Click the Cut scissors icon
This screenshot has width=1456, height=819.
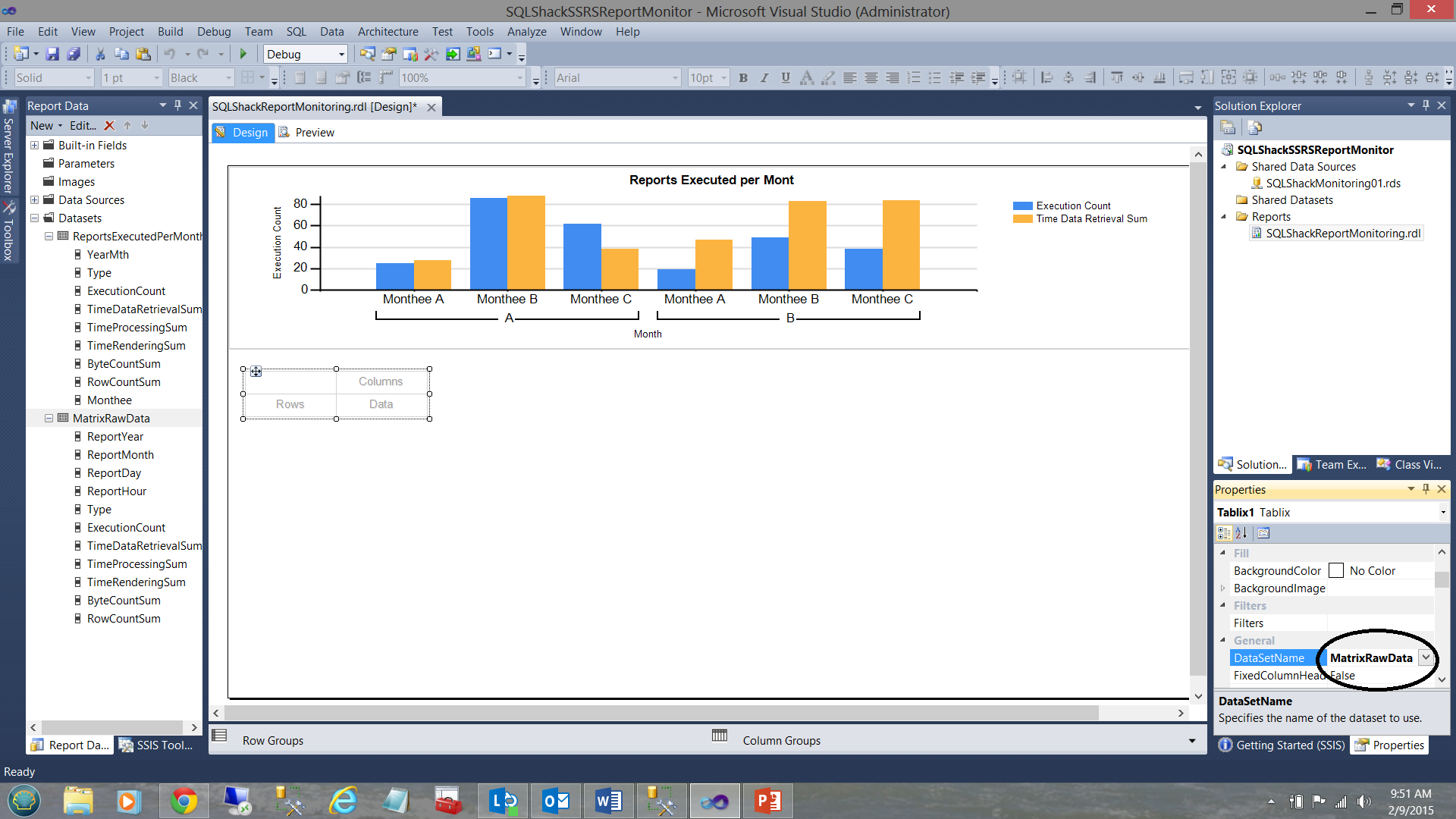(99, 54)
